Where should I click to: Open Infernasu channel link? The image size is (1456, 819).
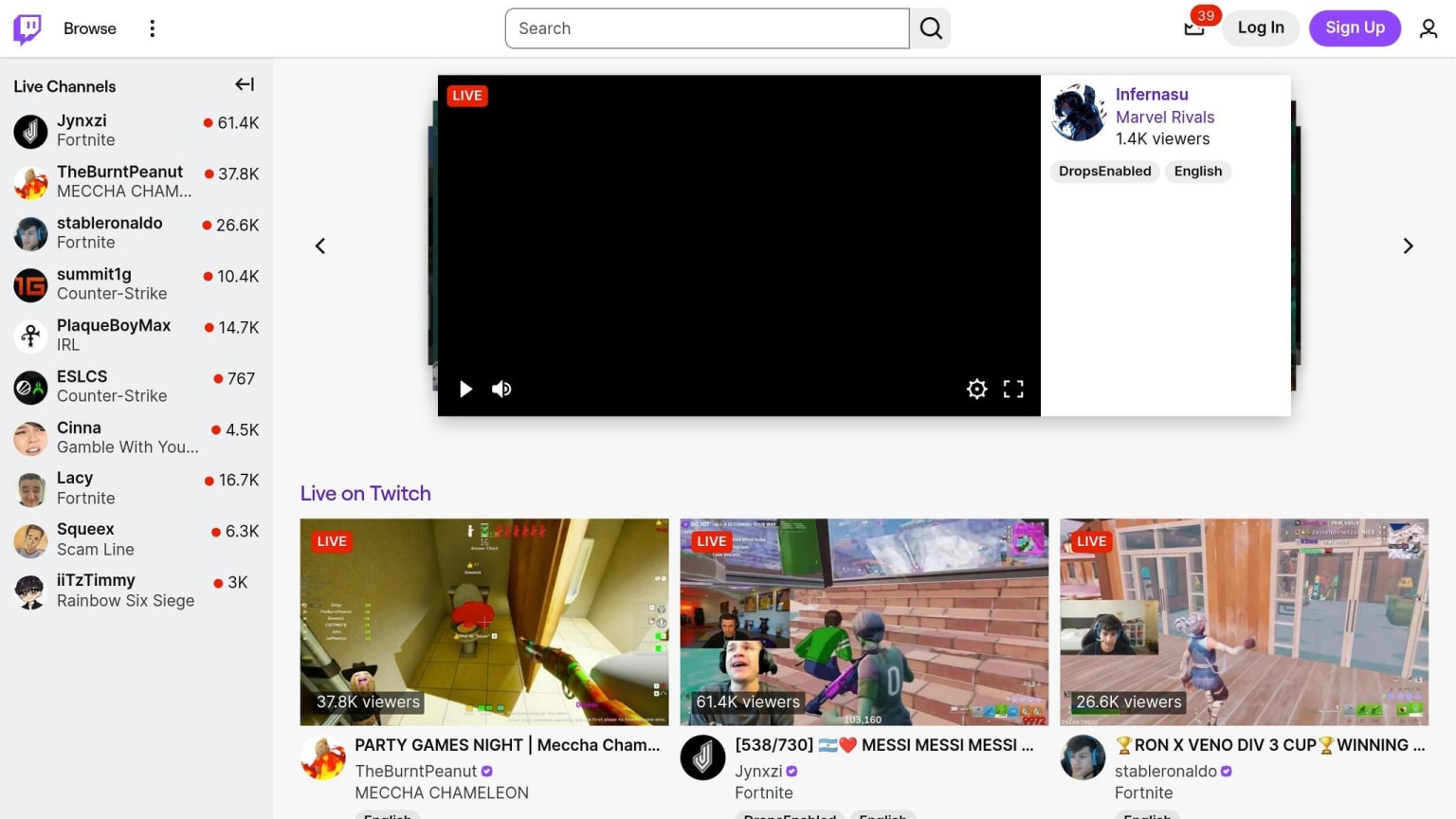(1152, 95)
